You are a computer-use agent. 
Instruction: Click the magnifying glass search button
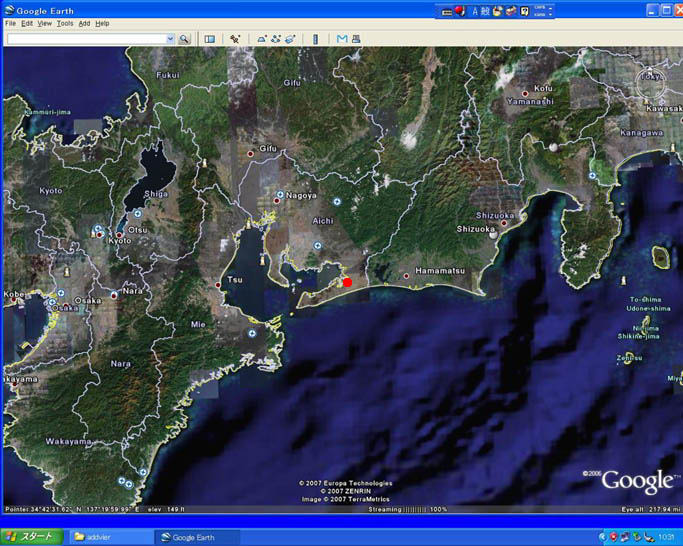[x=184, y=39]
